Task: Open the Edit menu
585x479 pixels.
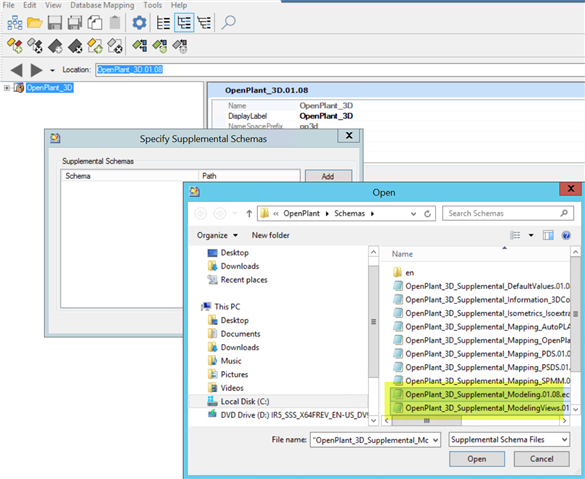Action: pyautogui.click(x=30, y=5)
